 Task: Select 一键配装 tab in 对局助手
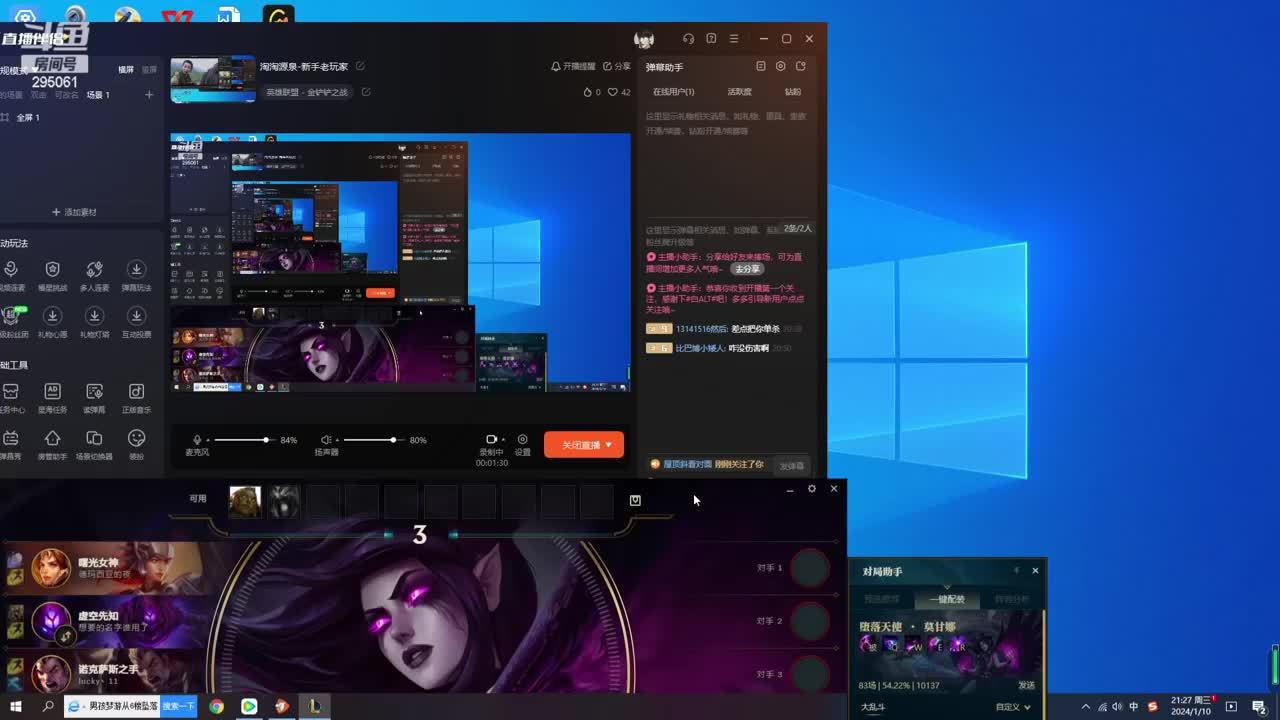(947, 600)
